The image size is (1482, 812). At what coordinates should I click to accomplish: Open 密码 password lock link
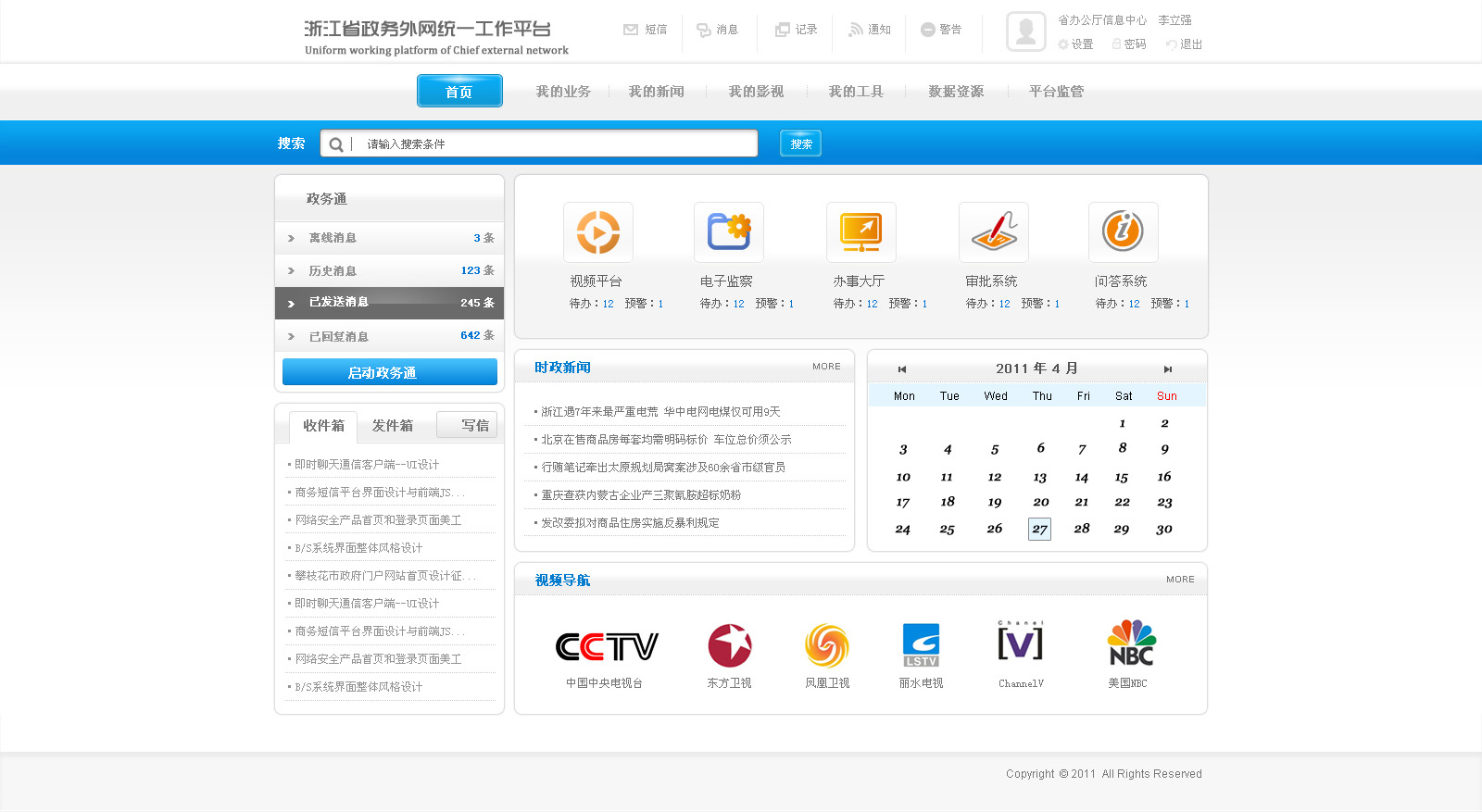[x=1129, y=44]
